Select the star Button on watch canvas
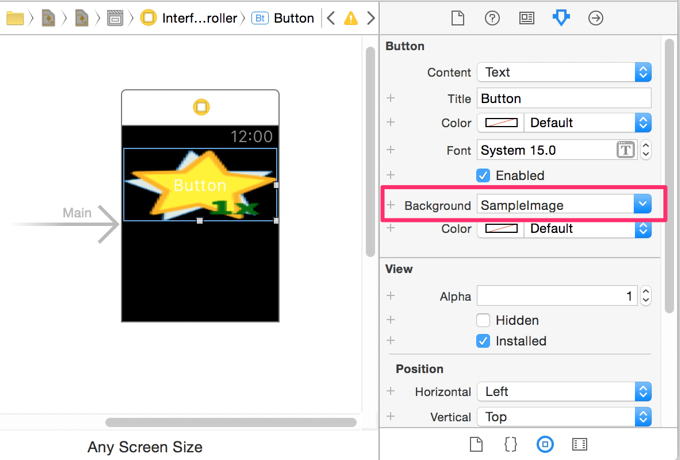 click(x=200, y=185)
